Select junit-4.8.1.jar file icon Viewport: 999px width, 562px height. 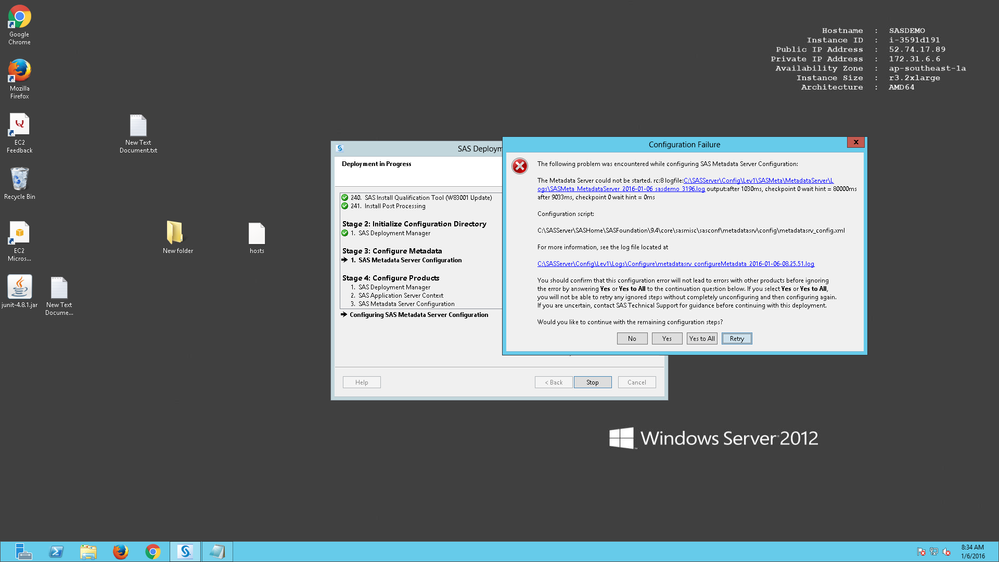[x=19, y=291]
